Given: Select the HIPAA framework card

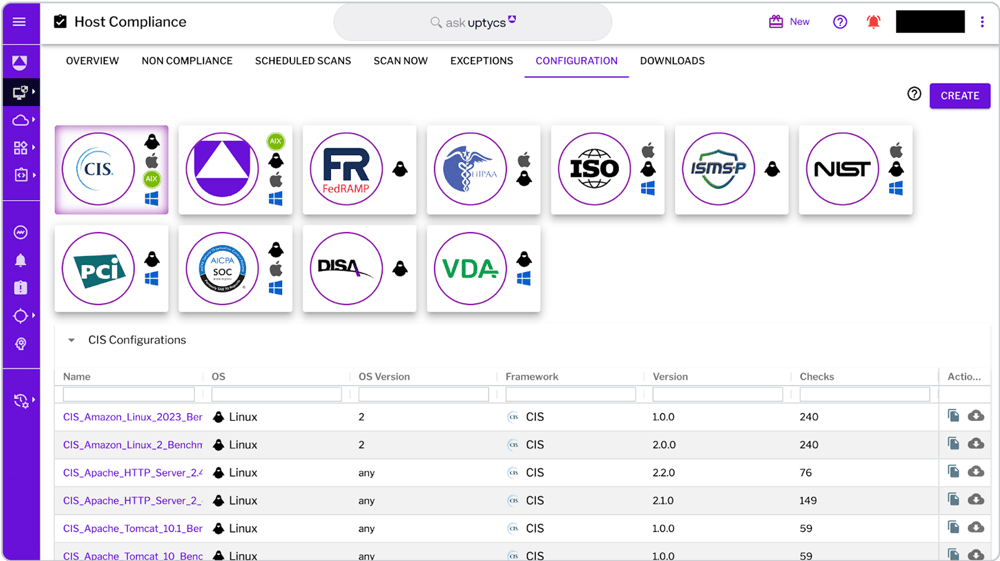Looking at the screenshot, I should pyautogui.click(x=483, y=170).
